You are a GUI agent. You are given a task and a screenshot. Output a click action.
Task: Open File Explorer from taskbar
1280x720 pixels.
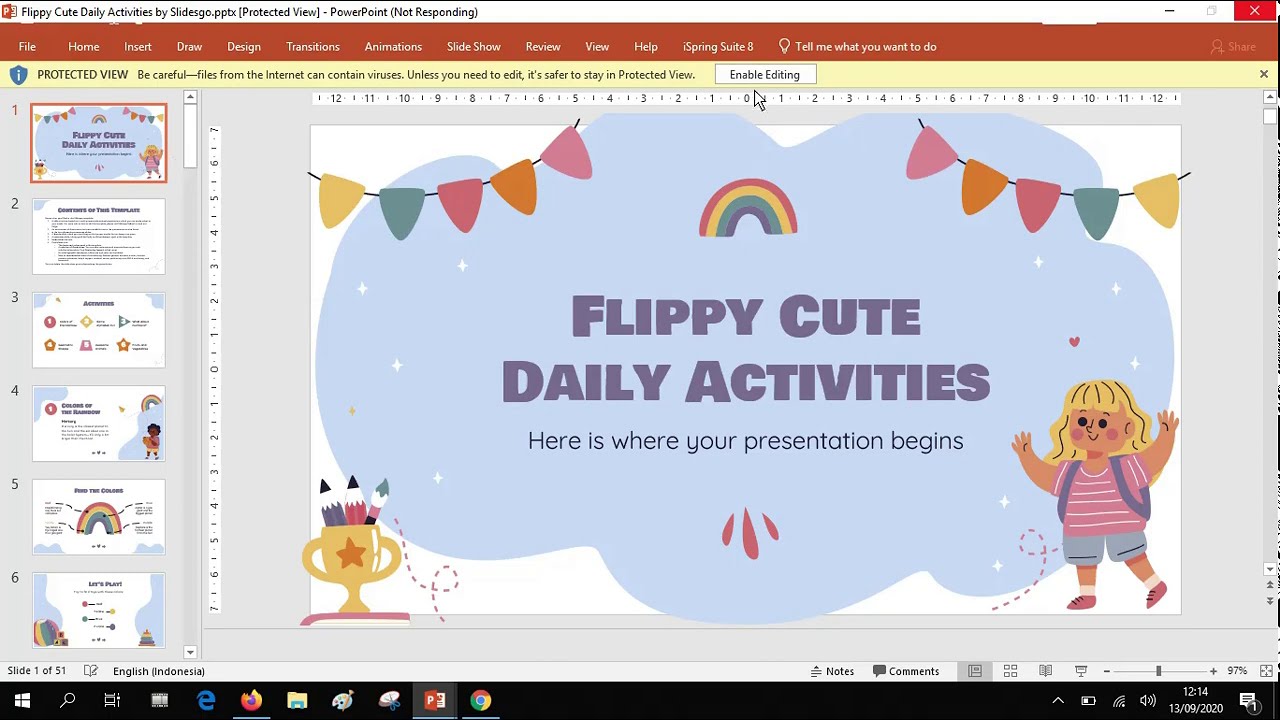(x=297, y=701)
